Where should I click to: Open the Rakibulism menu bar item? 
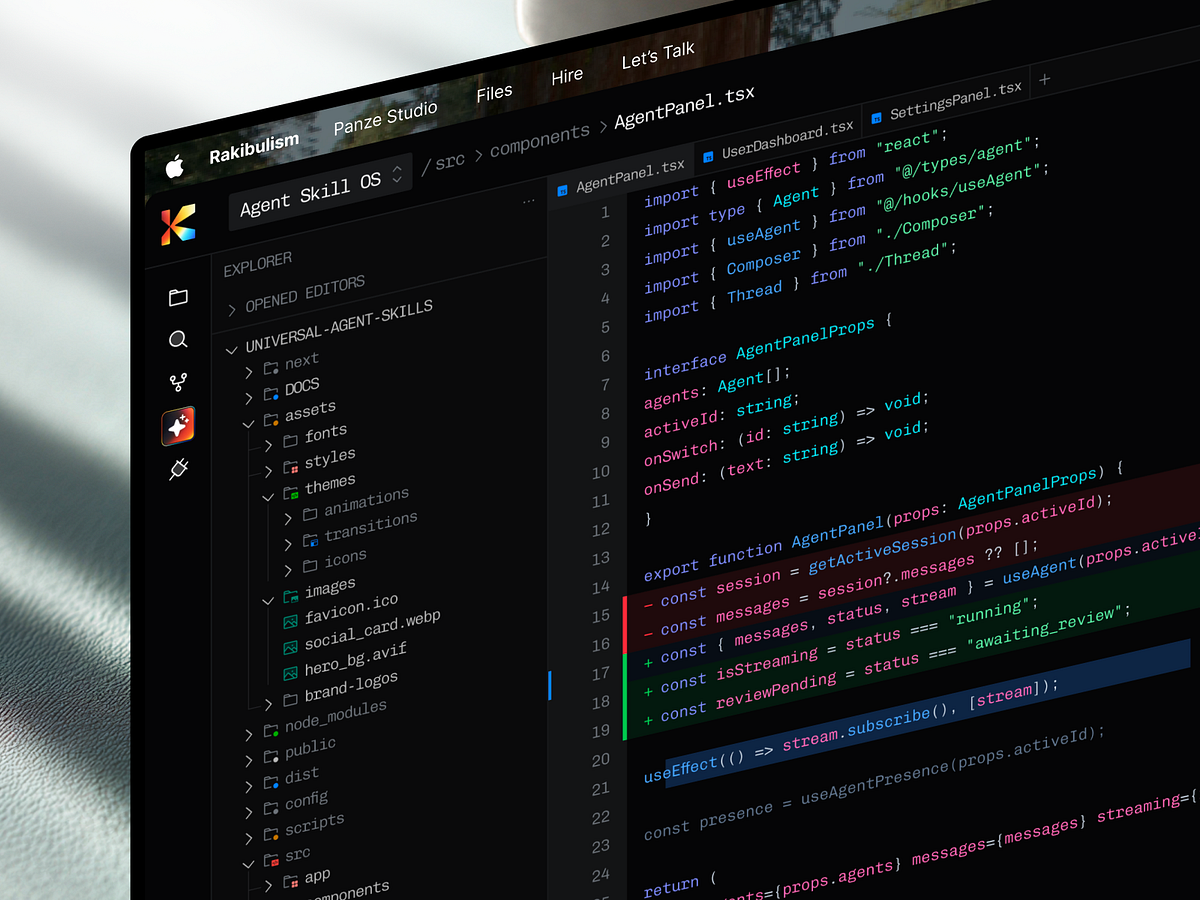[x=254, y=149]
